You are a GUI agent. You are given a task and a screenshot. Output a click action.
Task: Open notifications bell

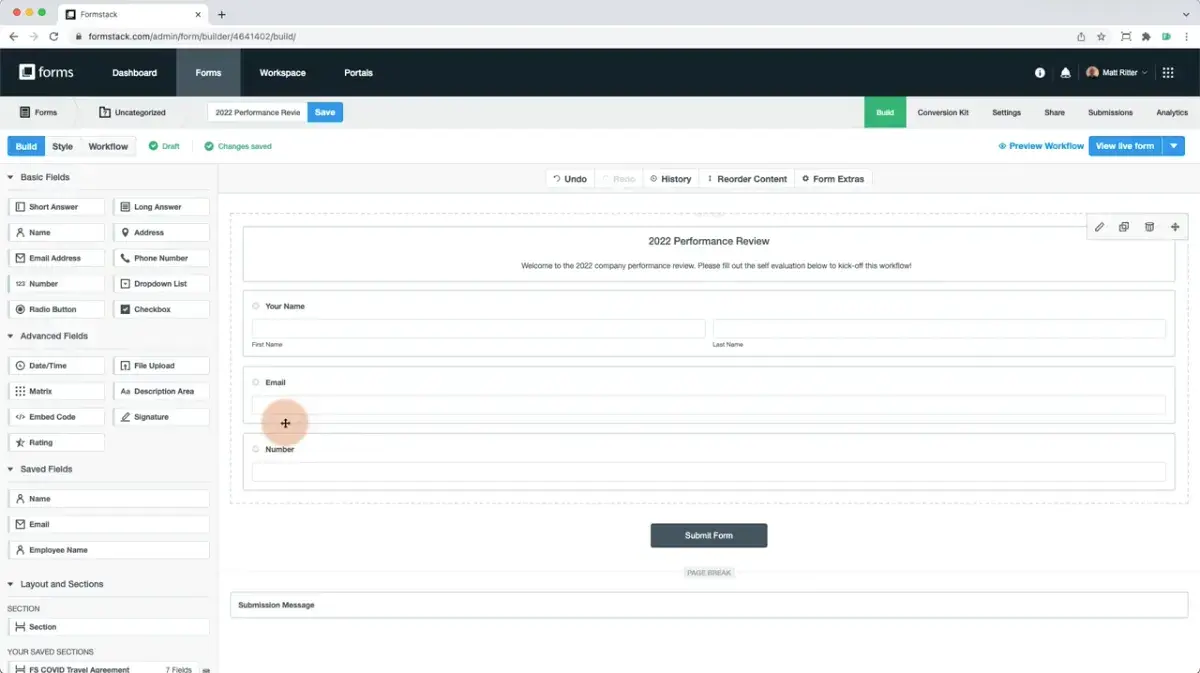(x=1065, y=73)
